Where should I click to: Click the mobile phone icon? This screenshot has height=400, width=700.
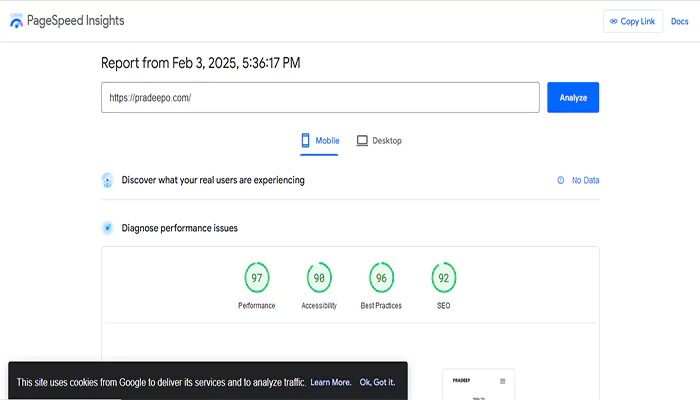(305, 140)
